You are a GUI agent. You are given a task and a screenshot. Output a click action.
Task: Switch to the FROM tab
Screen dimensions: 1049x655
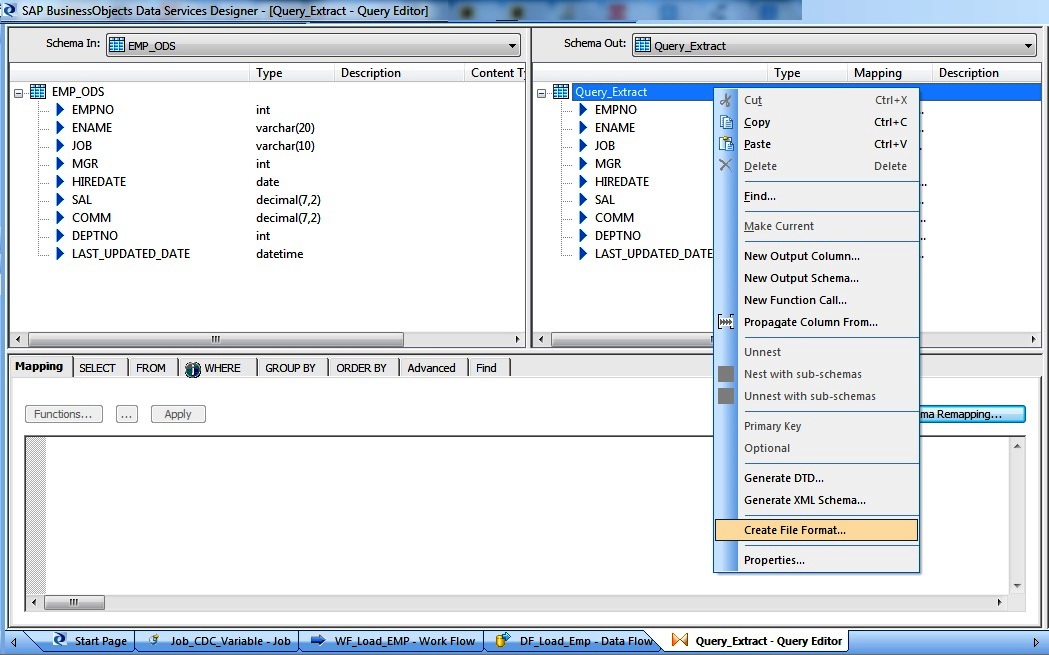[x=151, y=368]
